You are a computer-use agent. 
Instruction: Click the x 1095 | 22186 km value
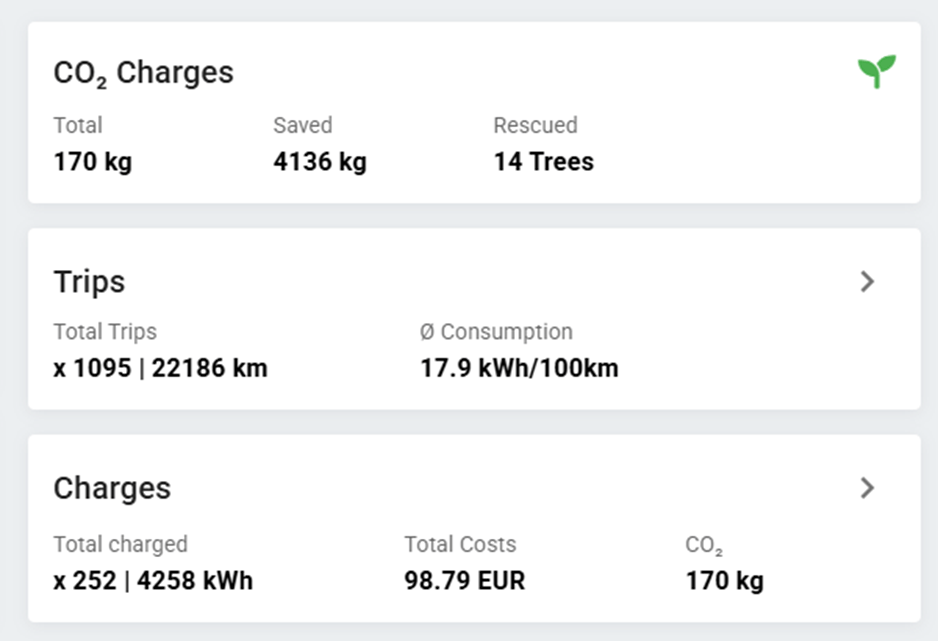pos(160,368)
